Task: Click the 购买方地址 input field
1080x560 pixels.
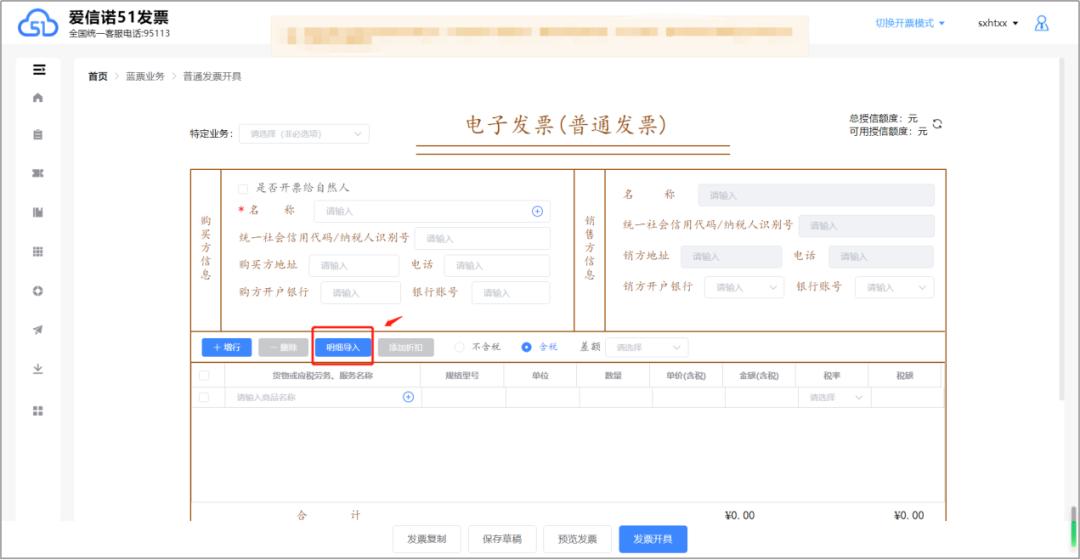Action: click(354, 265)
